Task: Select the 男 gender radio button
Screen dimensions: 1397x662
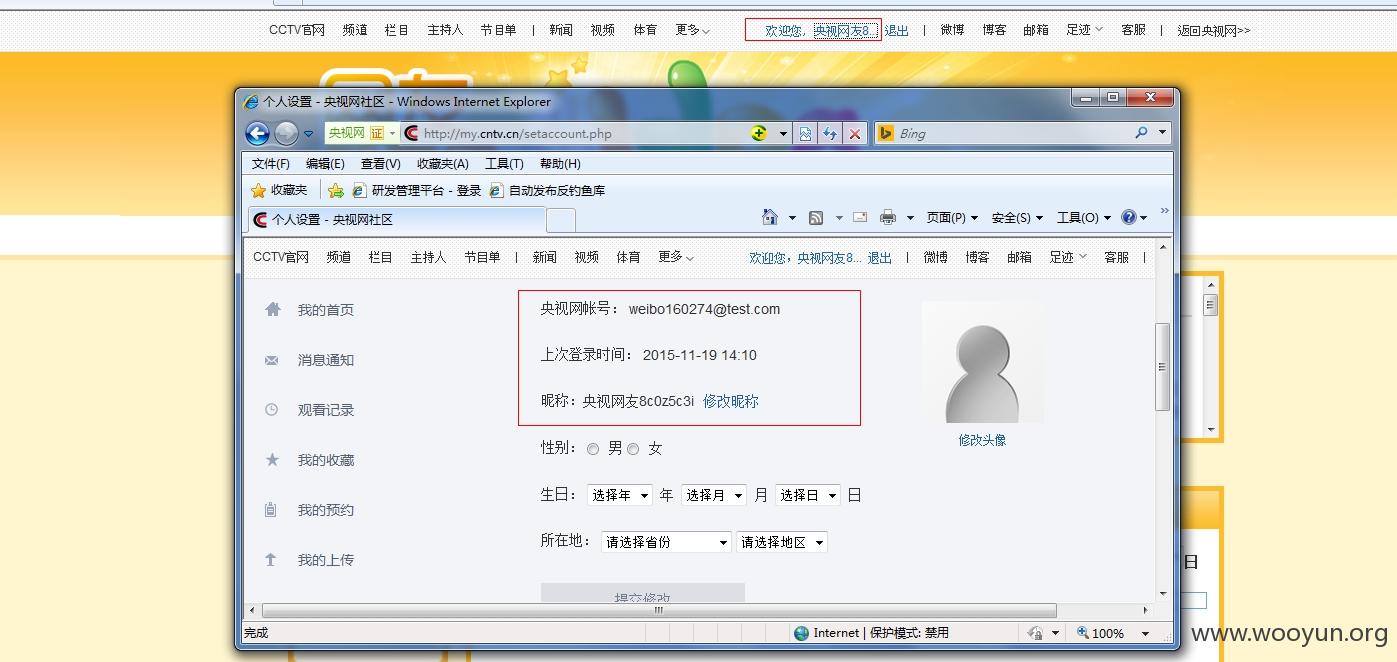Action: pyautogui.click(x=593, y=449)
